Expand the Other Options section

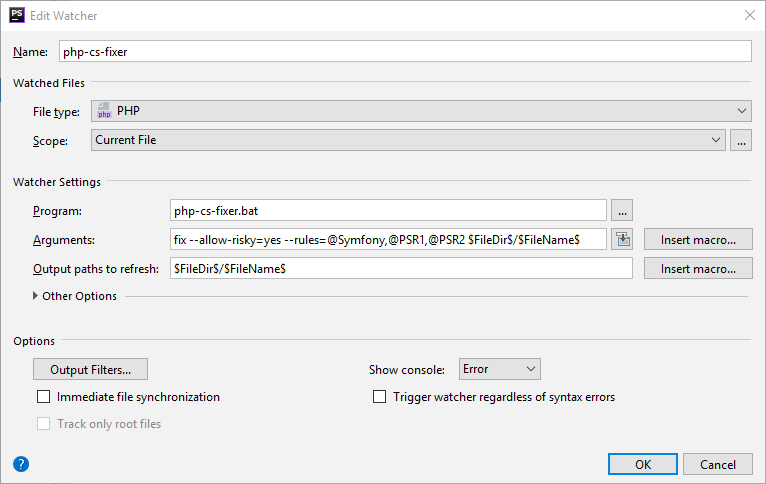point(35,296)
